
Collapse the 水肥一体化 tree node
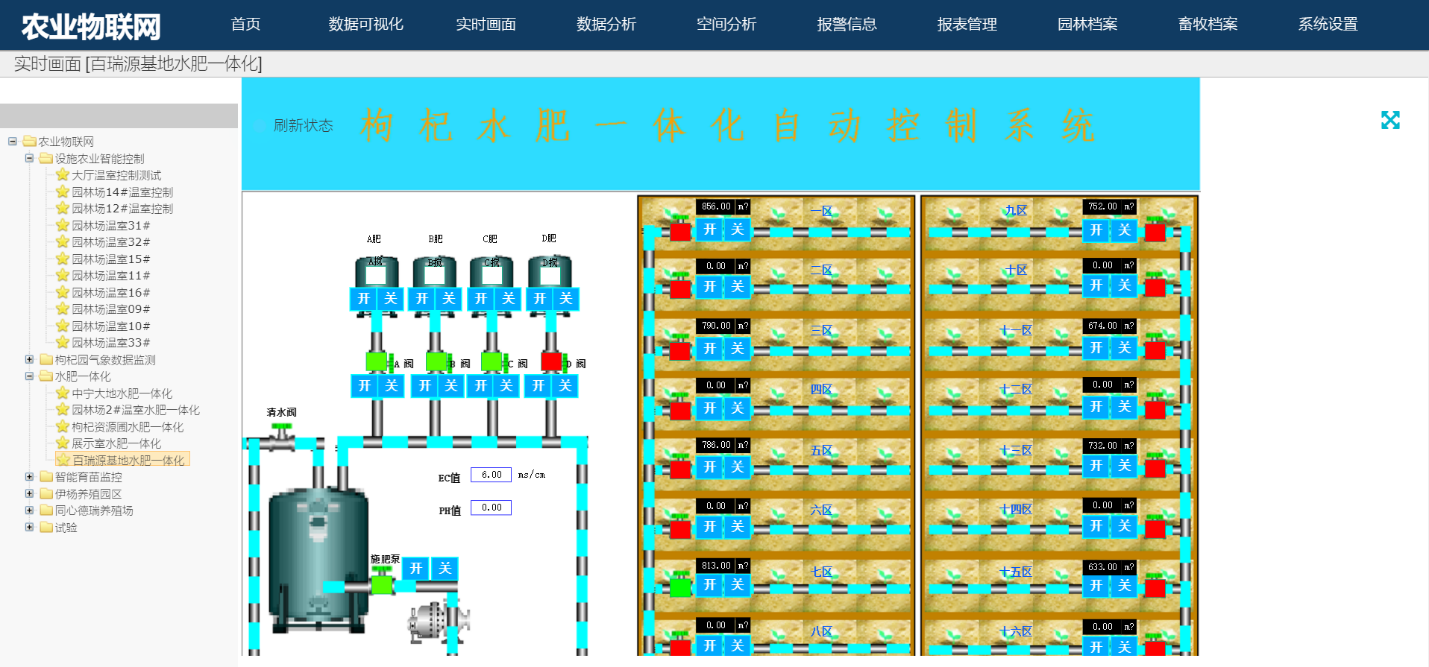(x=29, y=377)
